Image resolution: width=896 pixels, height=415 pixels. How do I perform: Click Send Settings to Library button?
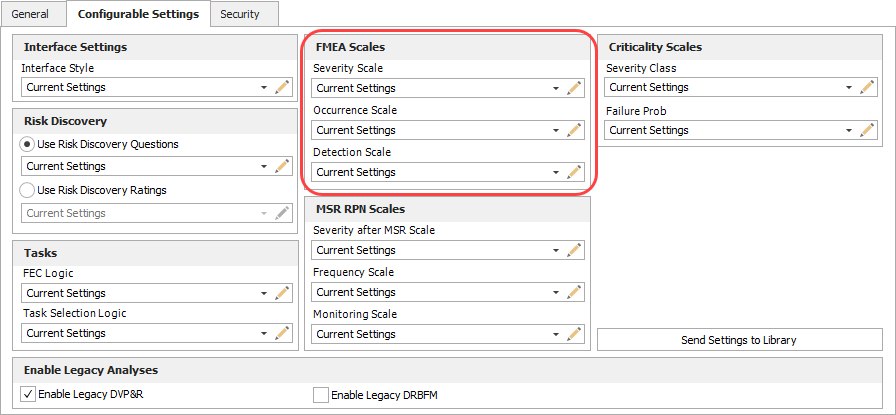(739, 340)
